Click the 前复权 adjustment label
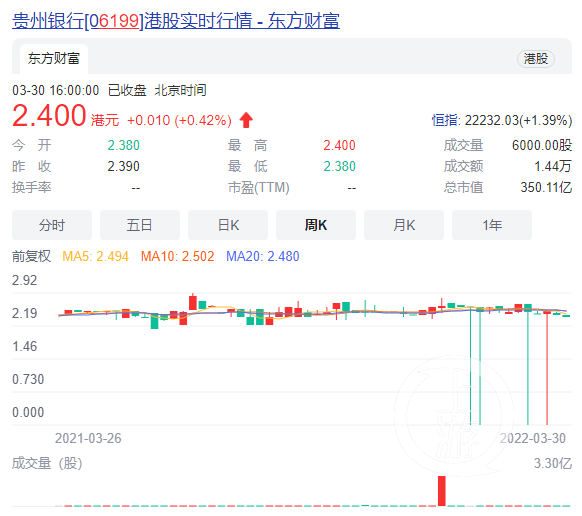The image size is (582, 516). pyautogui.click(x=31, y=256)
